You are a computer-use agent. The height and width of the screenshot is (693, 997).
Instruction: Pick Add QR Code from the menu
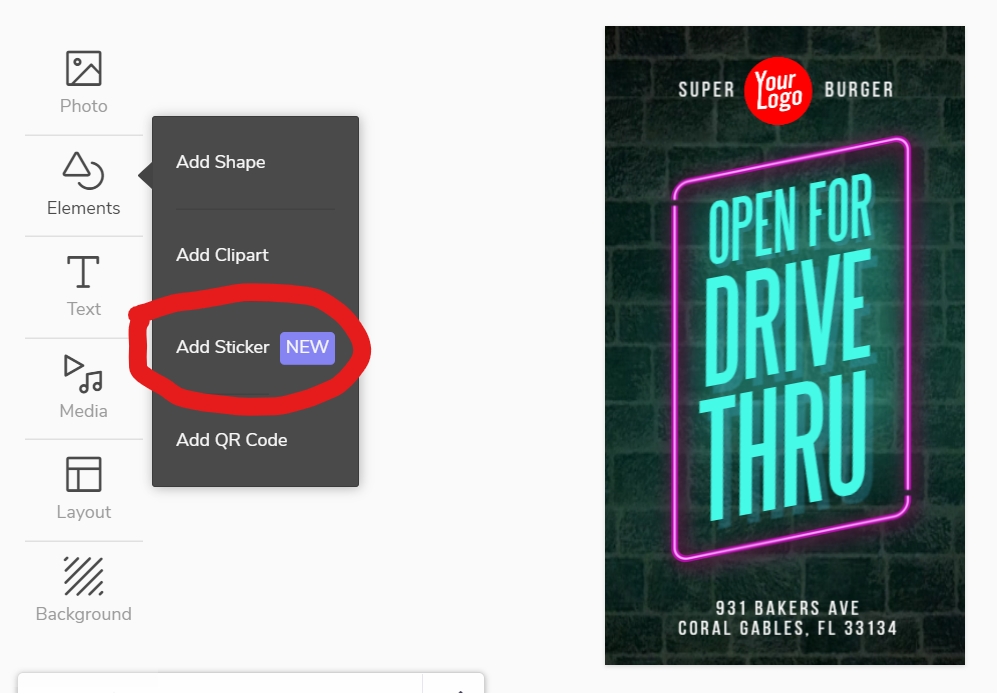(x=231, y=440)
